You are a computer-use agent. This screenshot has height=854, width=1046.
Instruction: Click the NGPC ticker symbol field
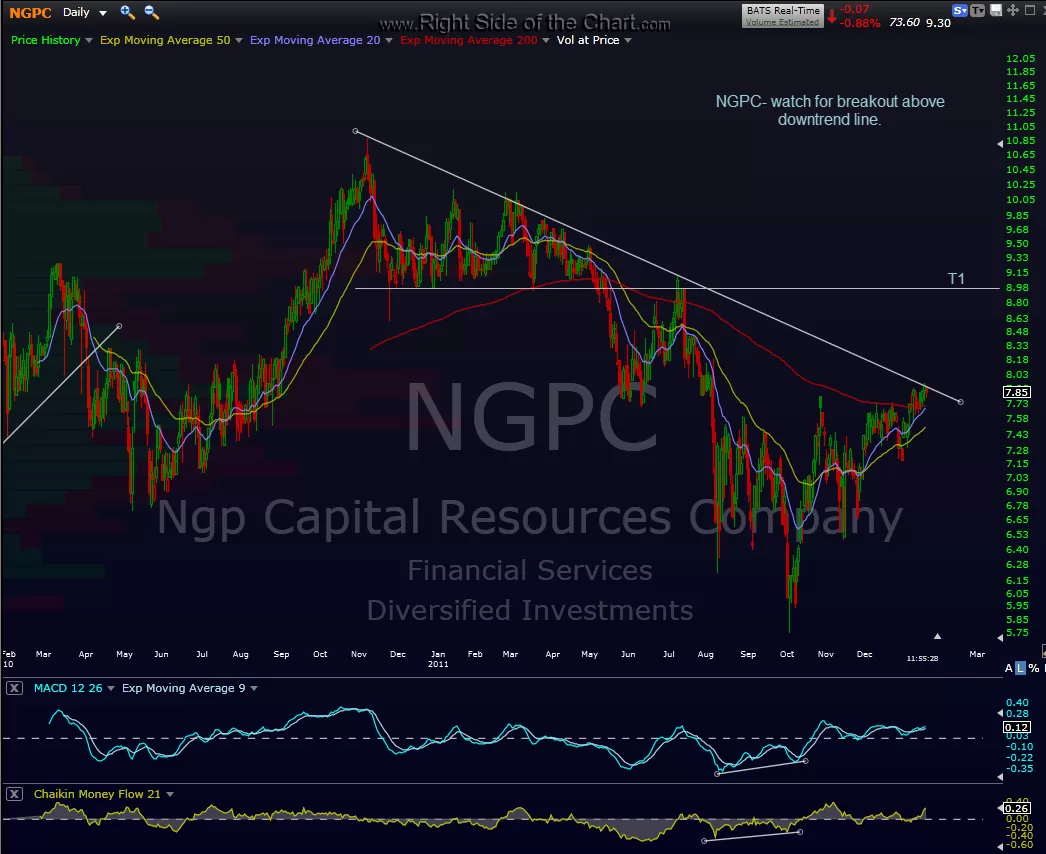(x=30, y=13)
